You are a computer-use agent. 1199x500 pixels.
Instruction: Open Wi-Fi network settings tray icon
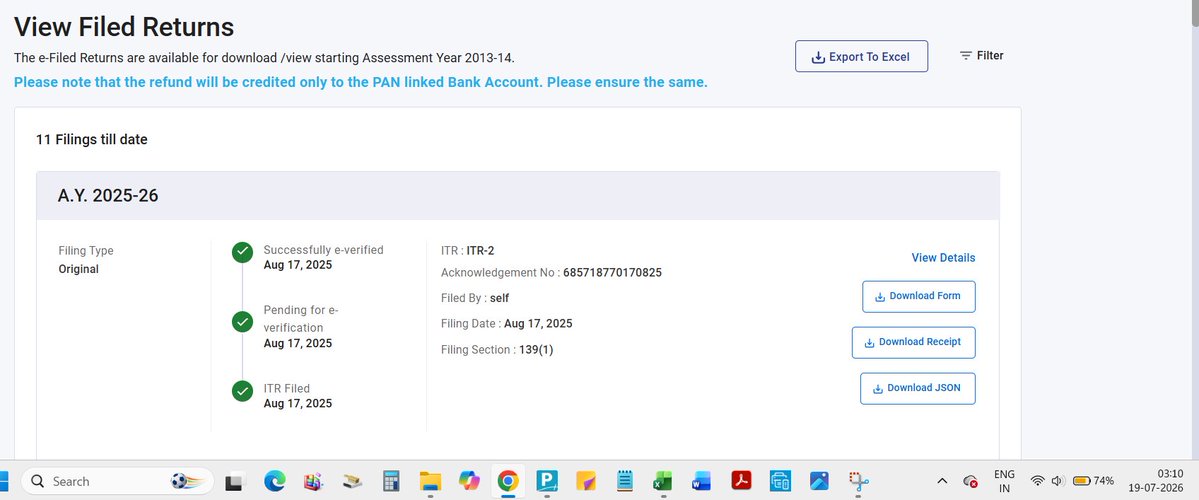point(1038,481)
